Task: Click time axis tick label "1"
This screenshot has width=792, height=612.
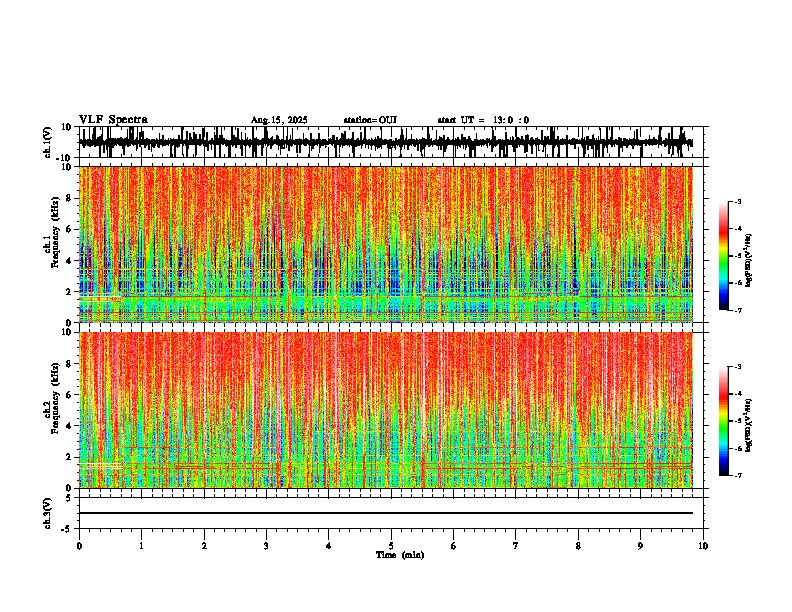Action: coord(141,546)
